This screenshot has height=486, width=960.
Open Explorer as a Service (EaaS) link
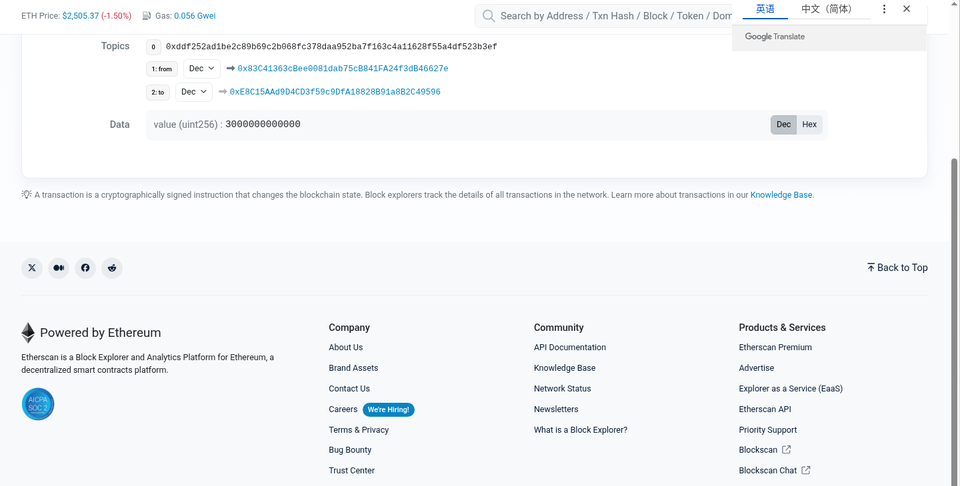point(790,389)
